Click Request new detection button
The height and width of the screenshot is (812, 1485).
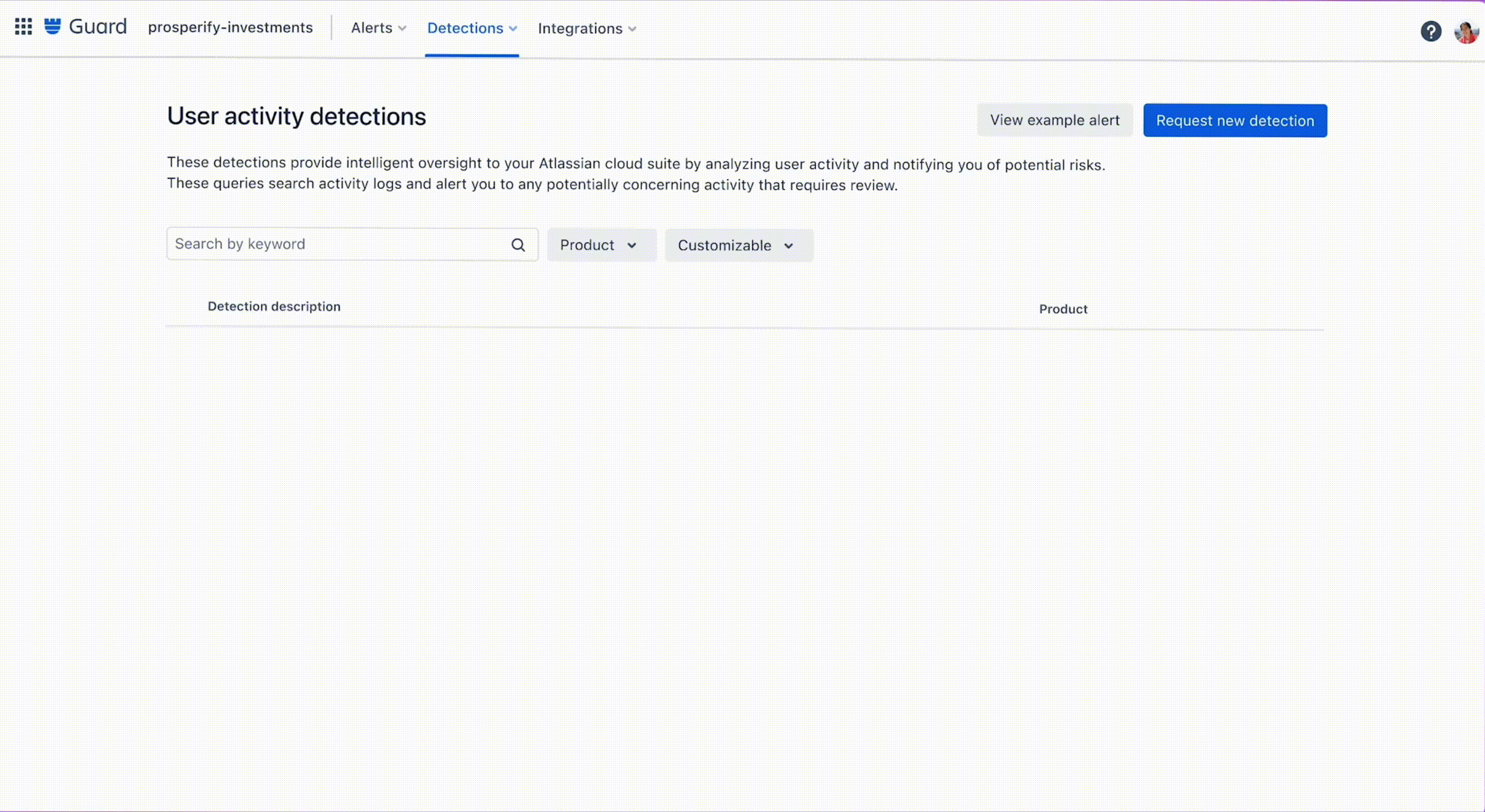(1235, 120)
